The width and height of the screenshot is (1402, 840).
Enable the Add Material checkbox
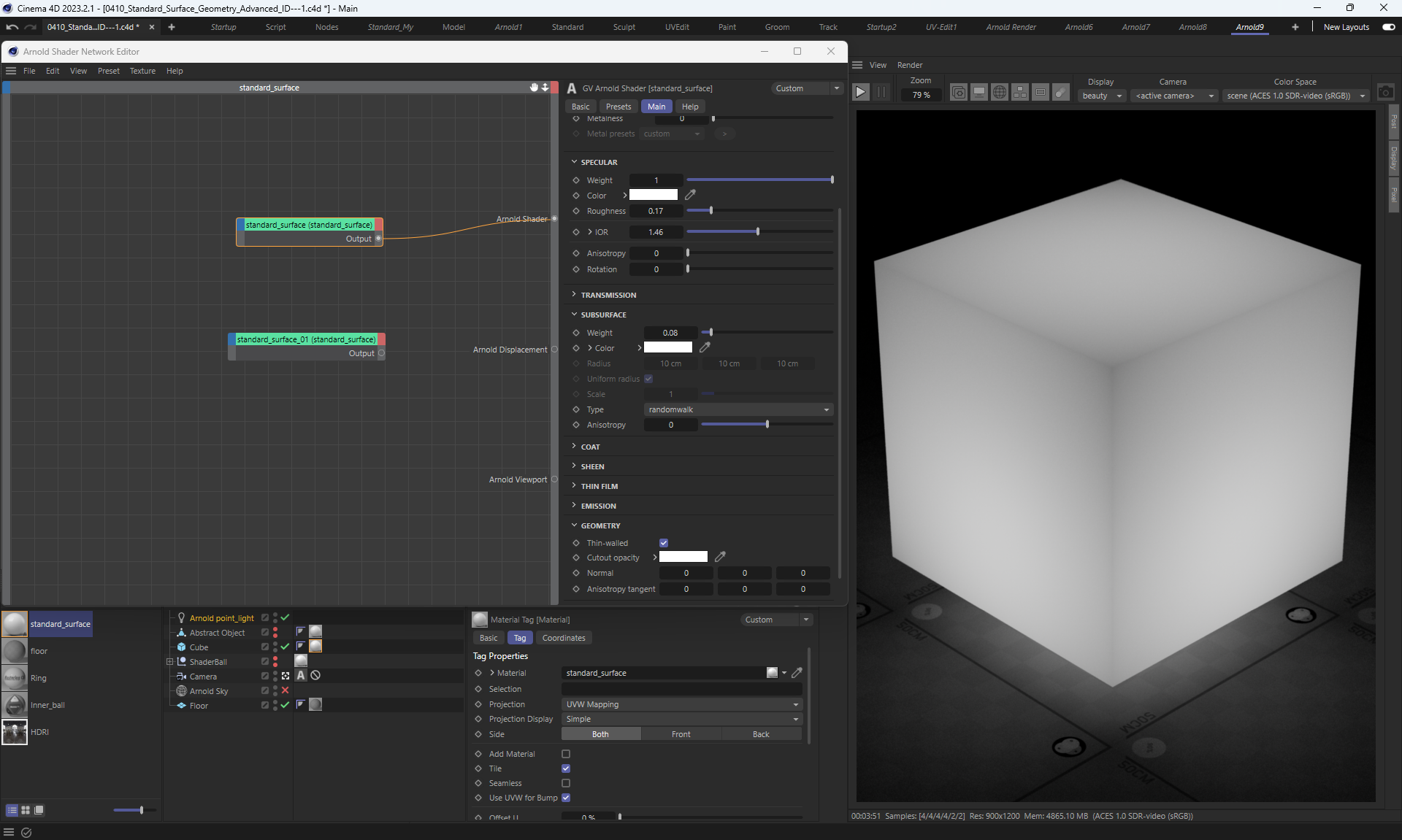pos(566,754)
